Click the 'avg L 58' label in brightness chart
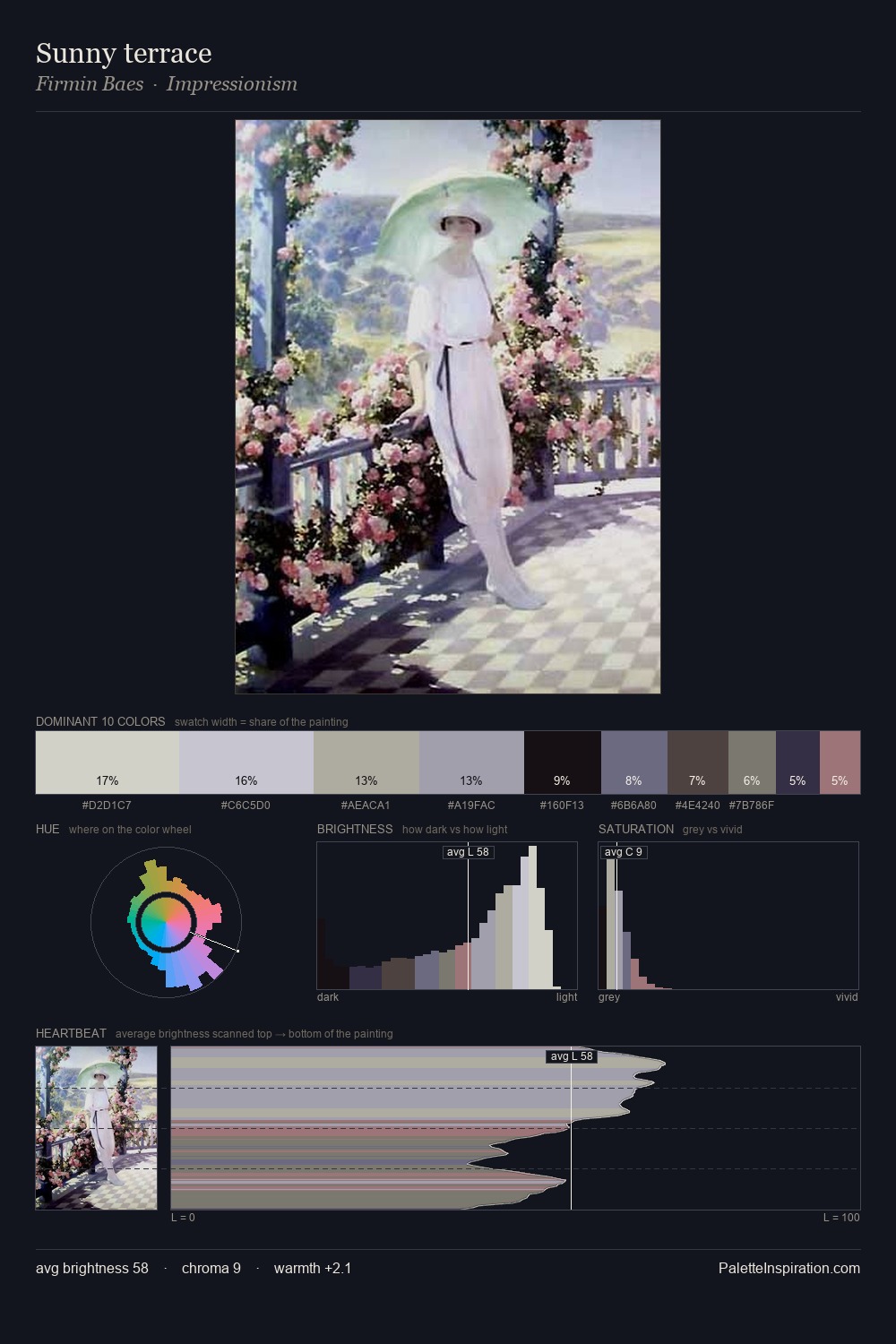 (x=469, y=852)
